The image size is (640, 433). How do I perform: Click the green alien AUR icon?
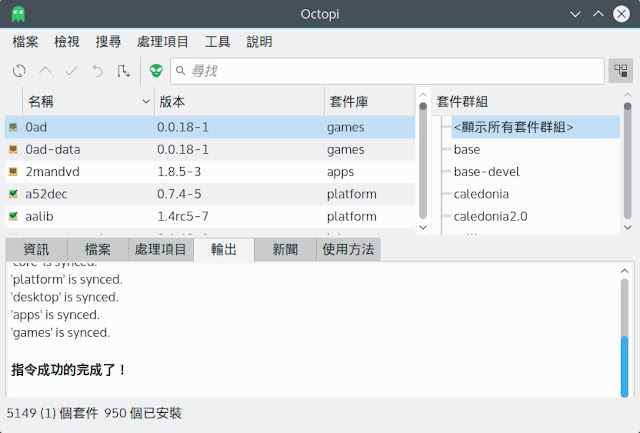[156, 71]
